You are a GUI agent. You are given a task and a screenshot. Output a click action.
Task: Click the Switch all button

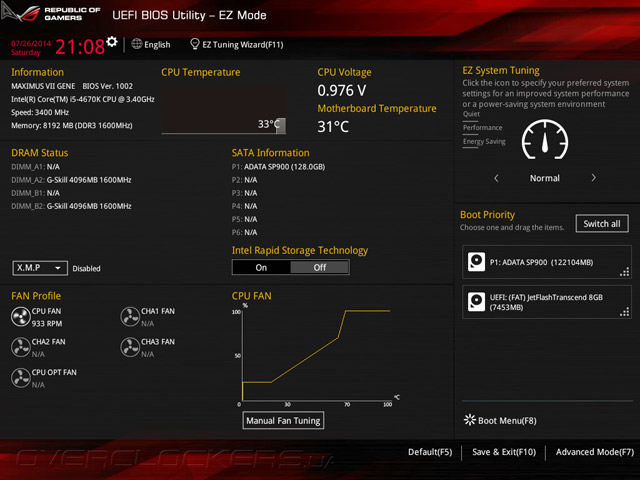[x=602, y=223]
